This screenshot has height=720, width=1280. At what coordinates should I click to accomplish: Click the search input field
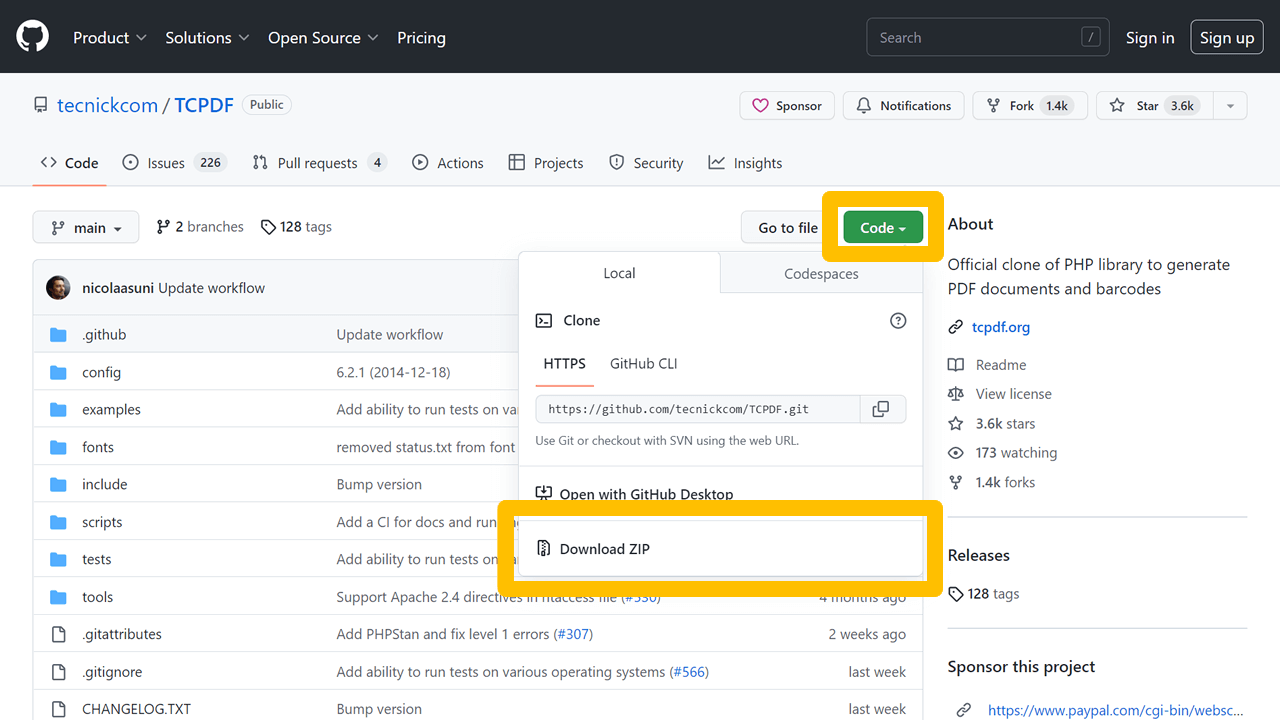tap(975, 38)
